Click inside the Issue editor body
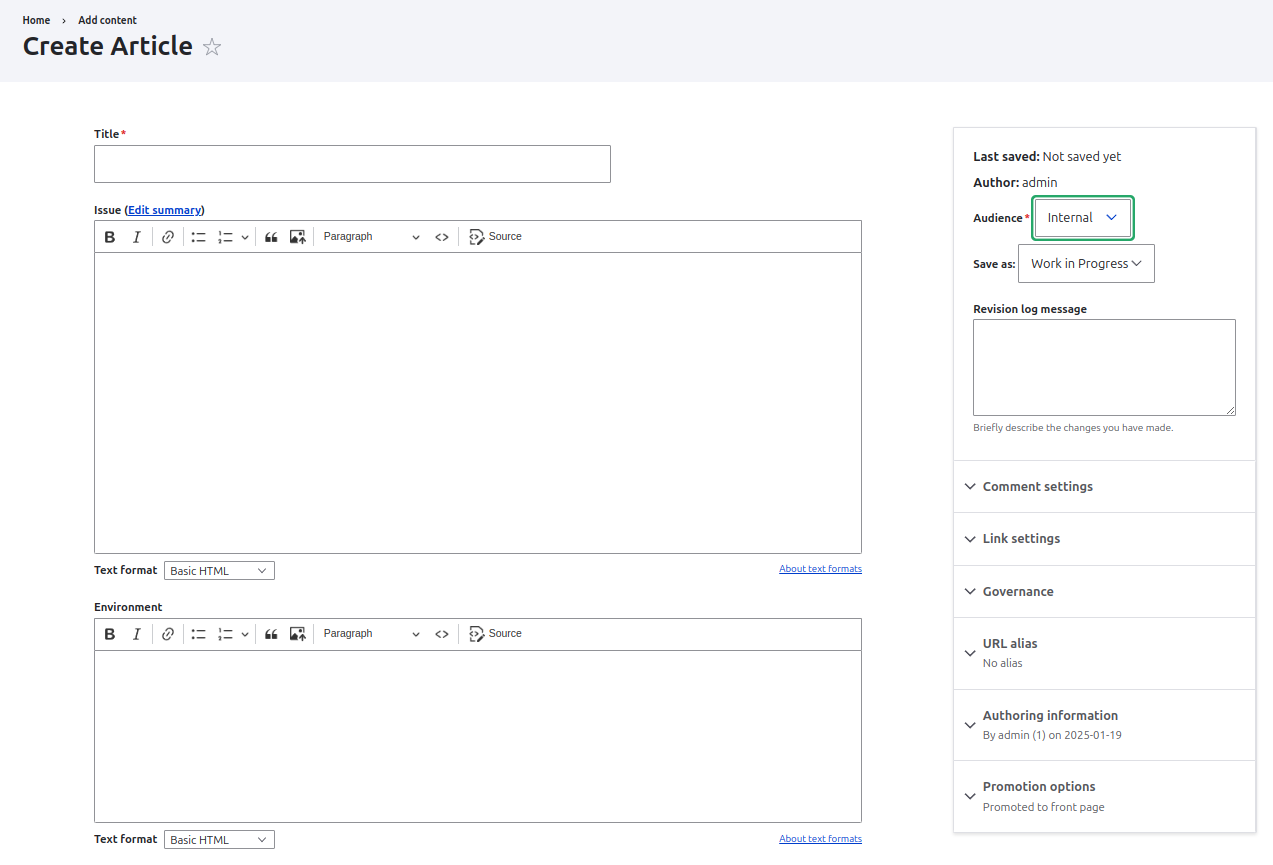 [478, 403]
